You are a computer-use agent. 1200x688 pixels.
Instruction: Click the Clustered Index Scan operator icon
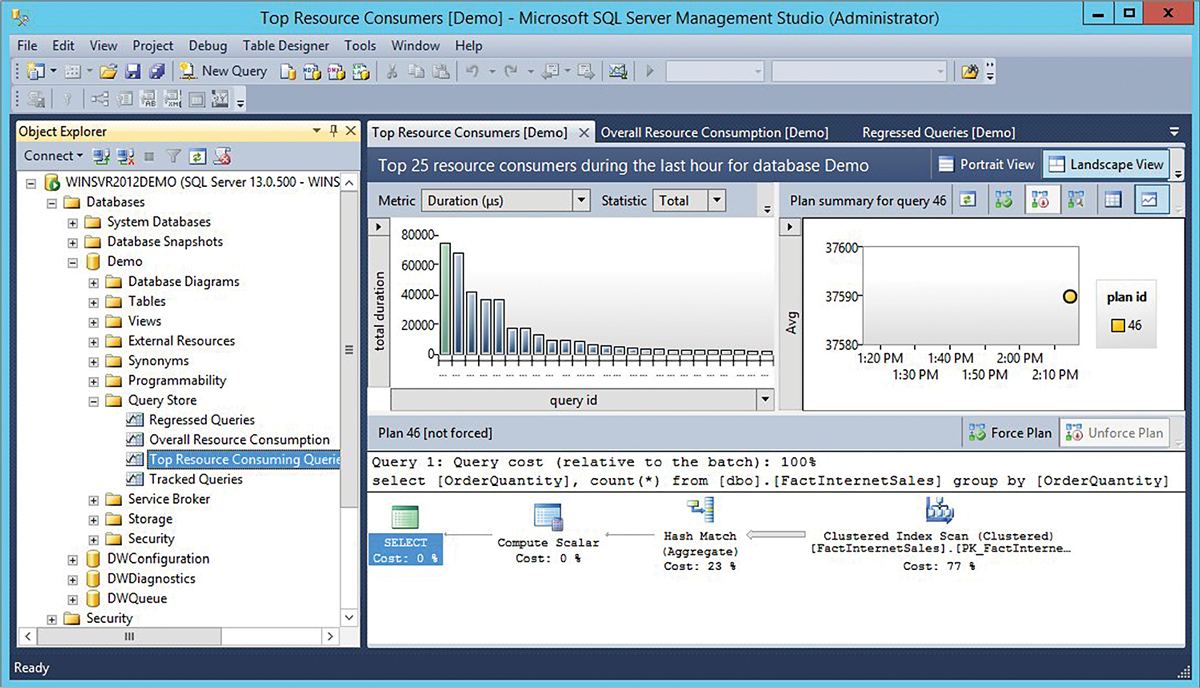coord(939,510)
